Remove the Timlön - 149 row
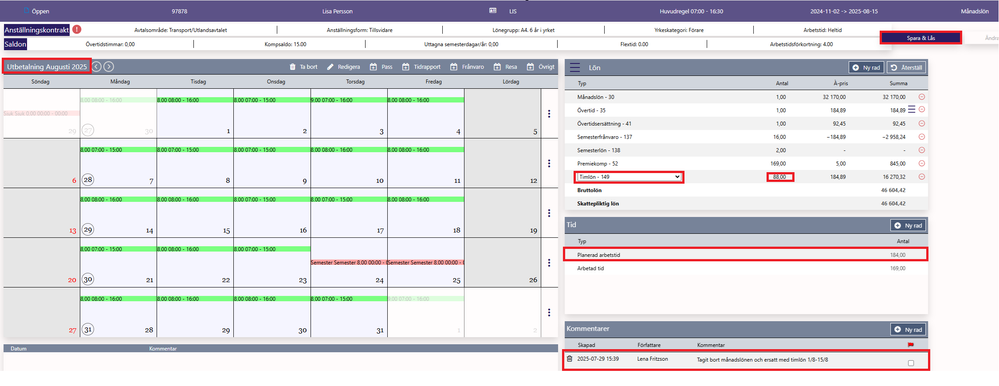Image resolution: width=999 pixels, height=386 pixels. [x=921, y=176]
